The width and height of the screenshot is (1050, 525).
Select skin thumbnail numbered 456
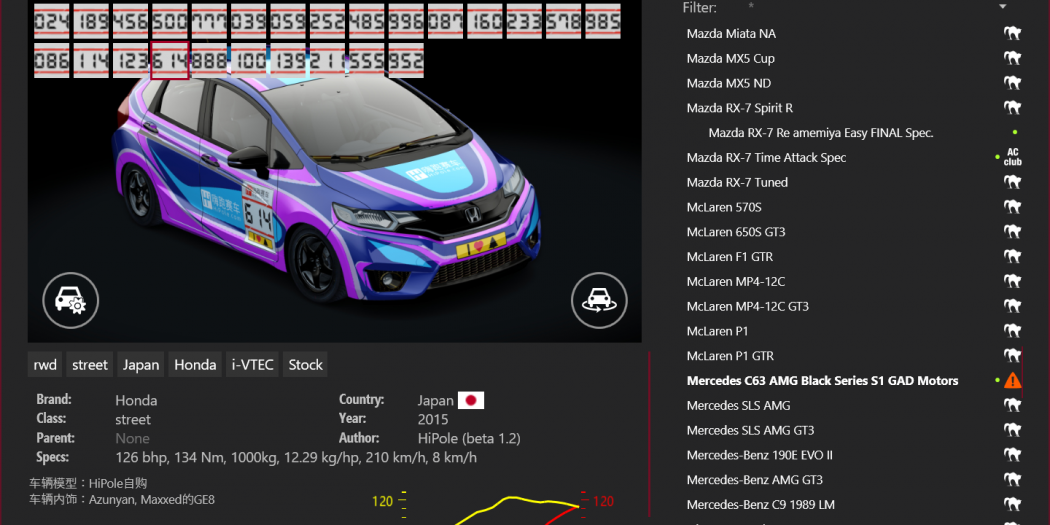[131, 21]
